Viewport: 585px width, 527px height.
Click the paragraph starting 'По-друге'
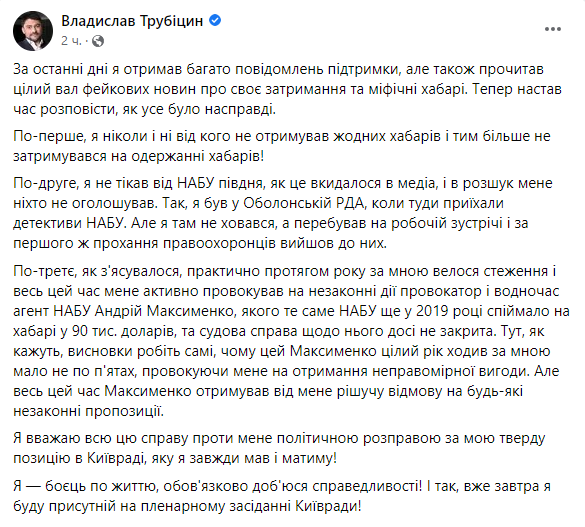282,213
